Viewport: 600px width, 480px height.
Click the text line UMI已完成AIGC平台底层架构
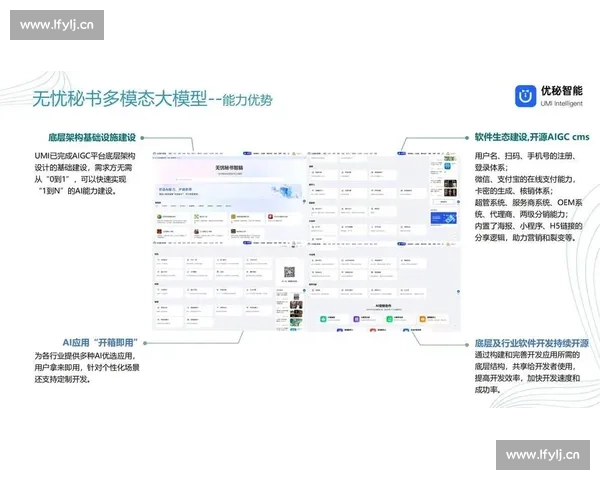click(85, 156)
